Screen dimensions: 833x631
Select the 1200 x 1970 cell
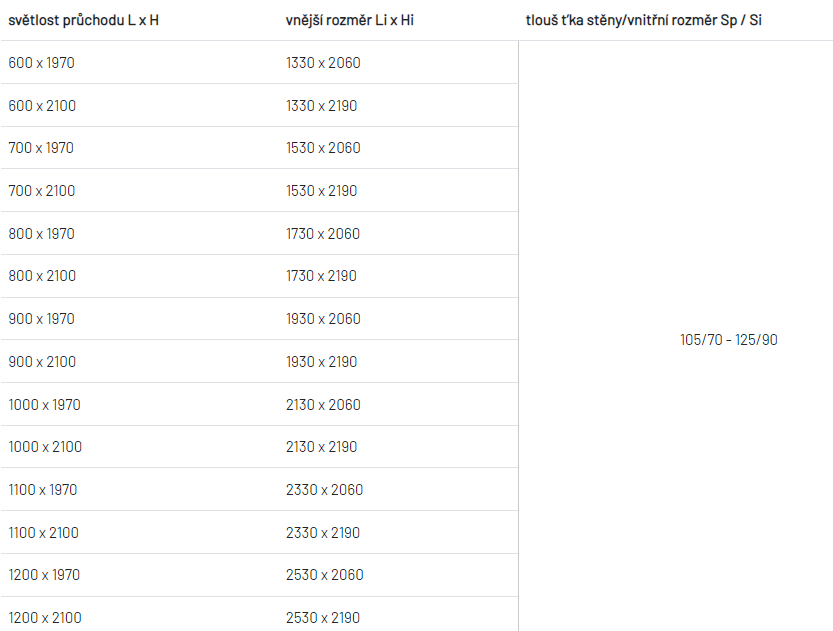click(x=44, y=575)
